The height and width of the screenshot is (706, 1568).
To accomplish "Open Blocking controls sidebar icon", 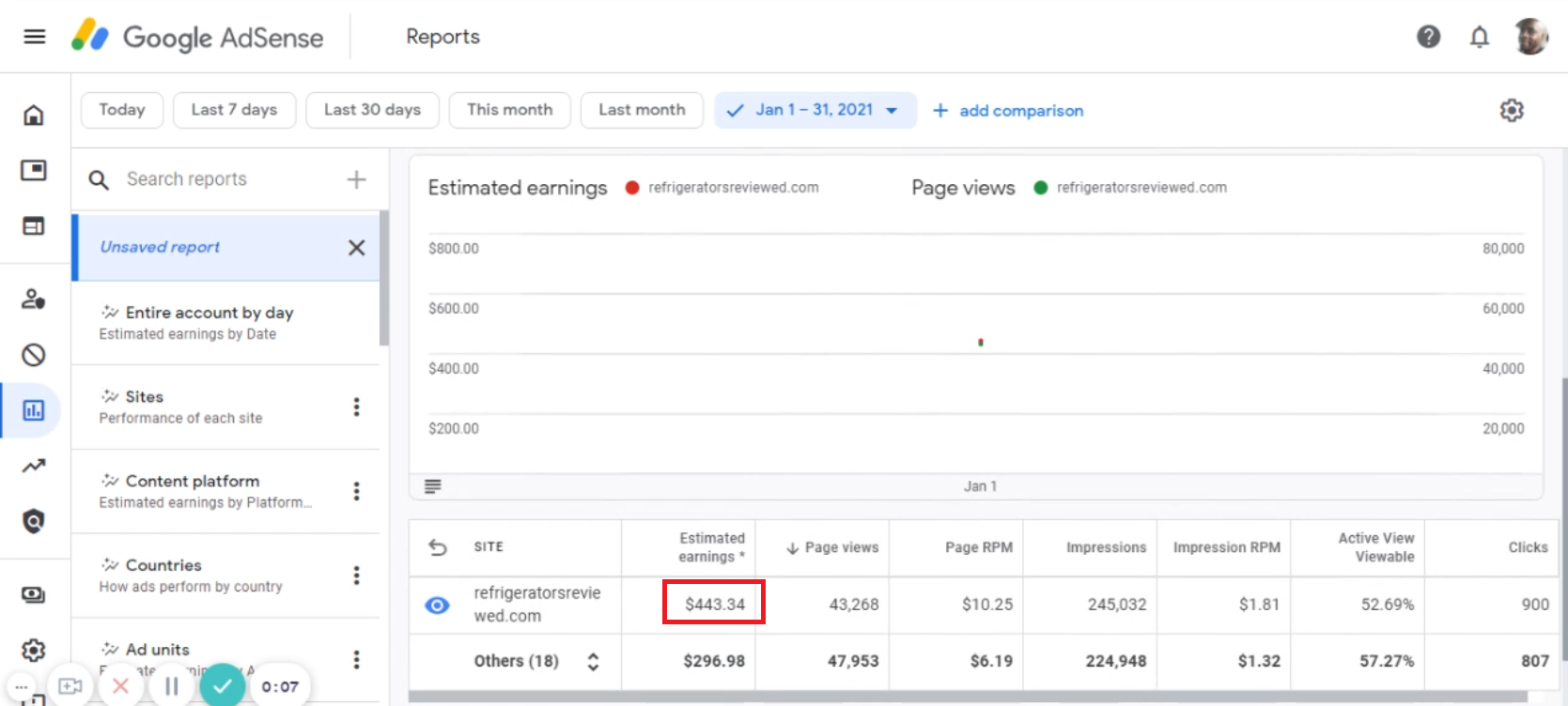I will 34,355.
